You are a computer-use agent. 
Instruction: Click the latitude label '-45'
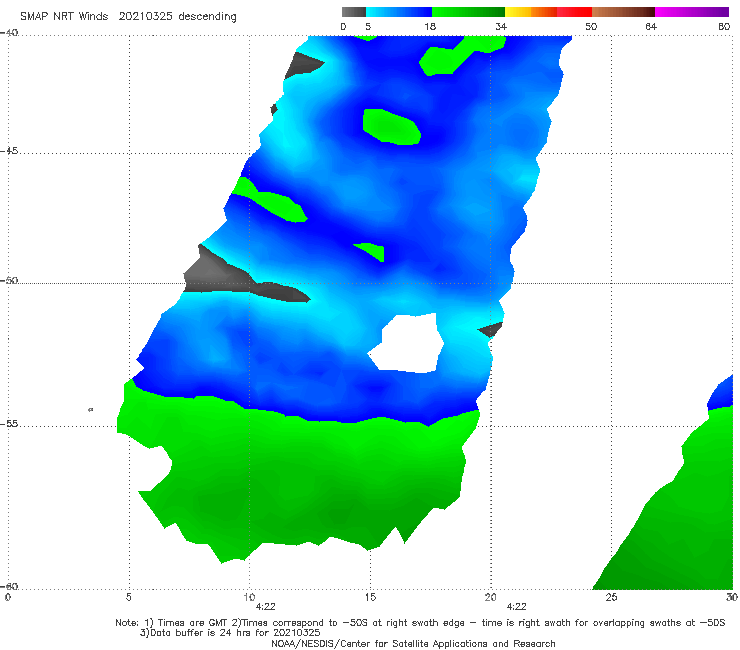point(9,151)
